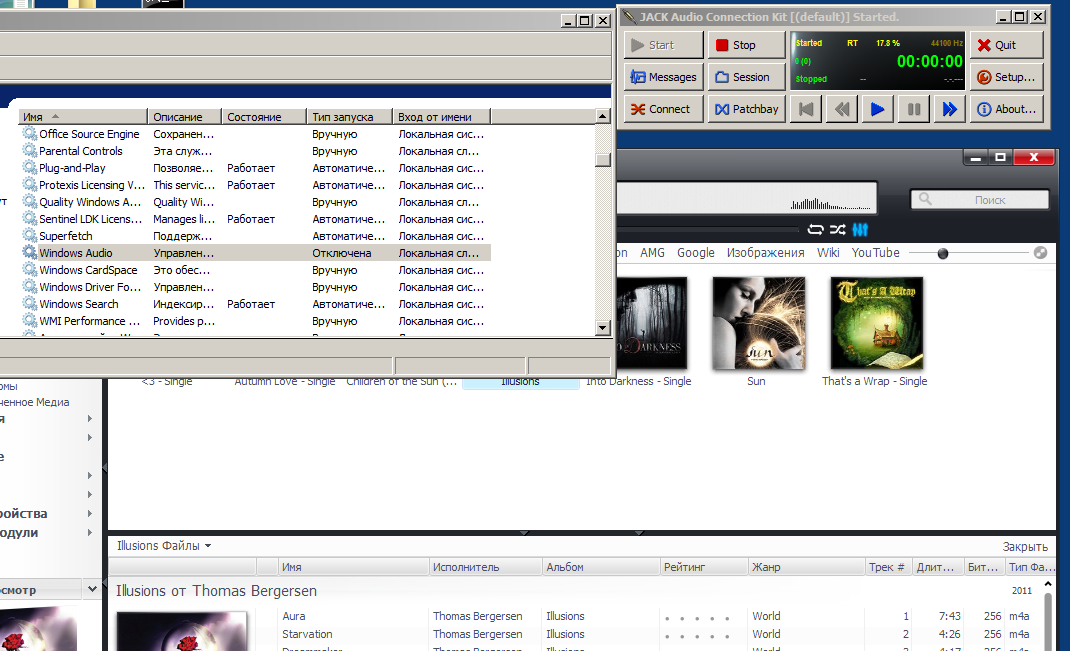
Task: Sort the services list by the Имя column
Action: click(x=83, y=117)
